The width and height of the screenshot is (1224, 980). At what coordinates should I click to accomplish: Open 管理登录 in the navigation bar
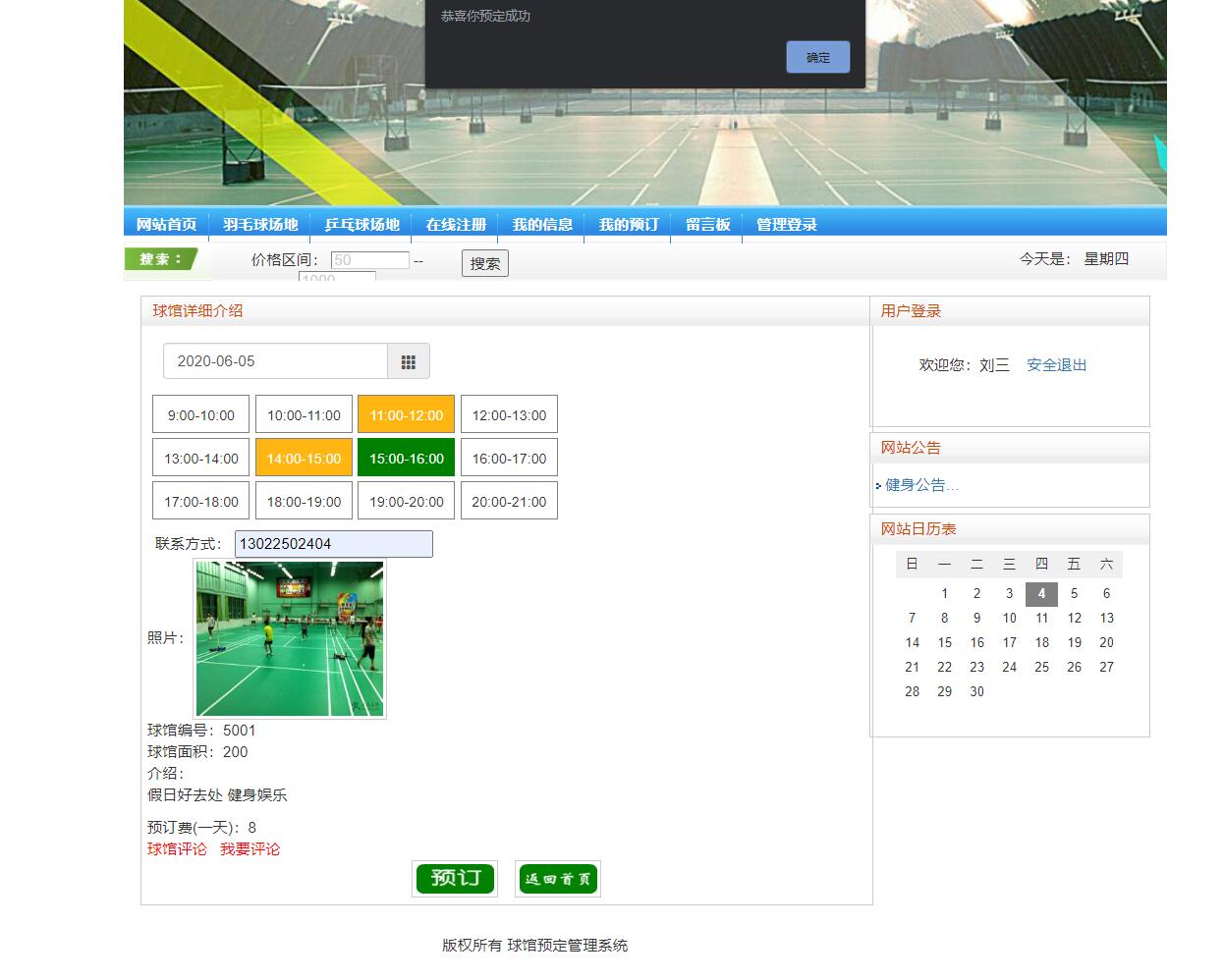785,224
